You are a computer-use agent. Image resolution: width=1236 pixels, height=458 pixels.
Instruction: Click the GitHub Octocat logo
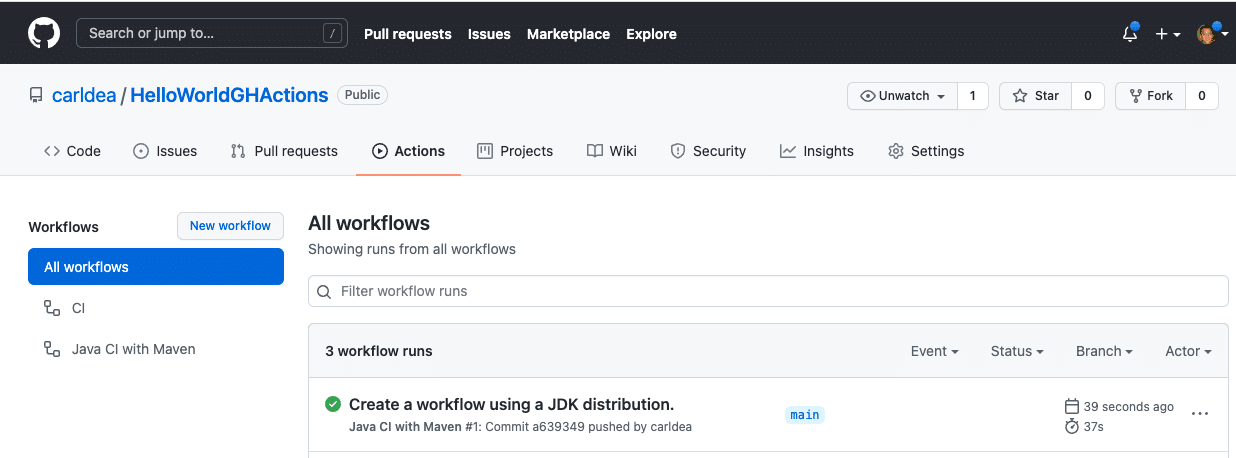click(44, 33)
